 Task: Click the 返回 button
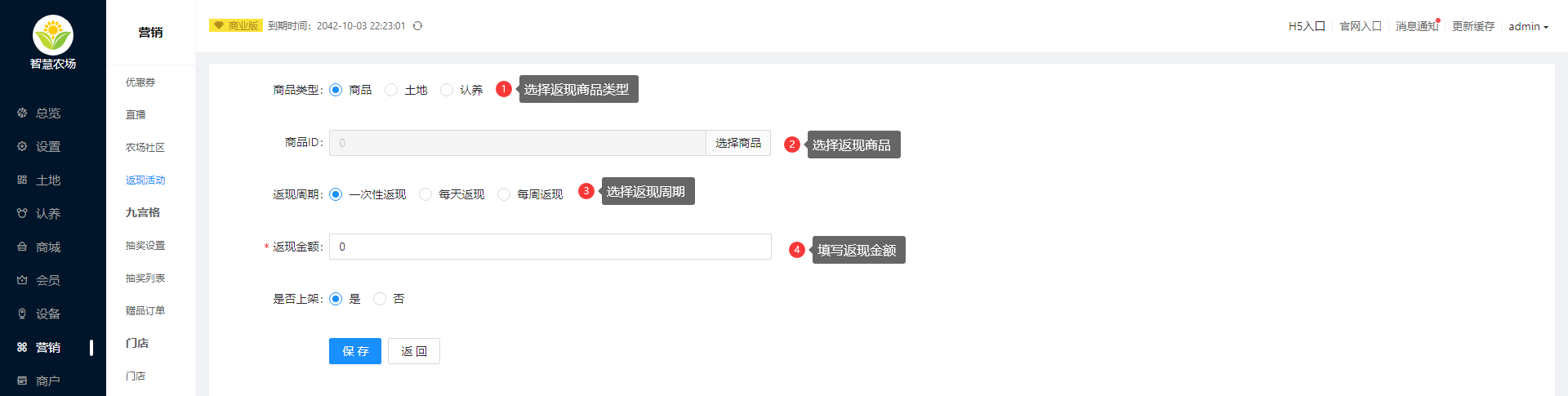click(414, 351)
